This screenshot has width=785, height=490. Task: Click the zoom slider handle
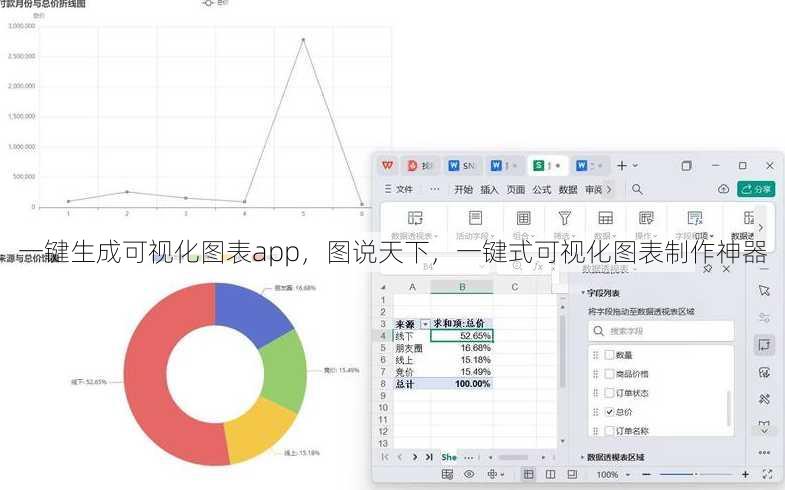coord(695,474)
